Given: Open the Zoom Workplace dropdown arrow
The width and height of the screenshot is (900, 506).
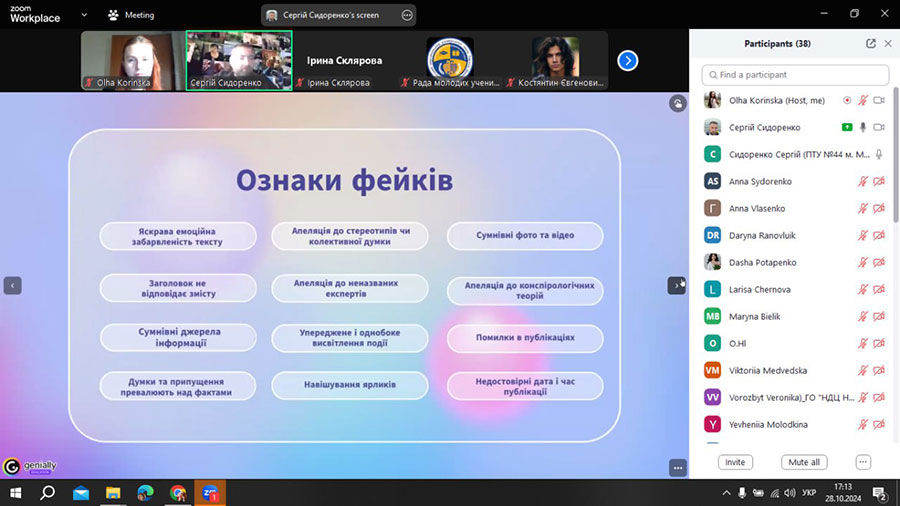Looking at the screenshot, I should (84, 15).
